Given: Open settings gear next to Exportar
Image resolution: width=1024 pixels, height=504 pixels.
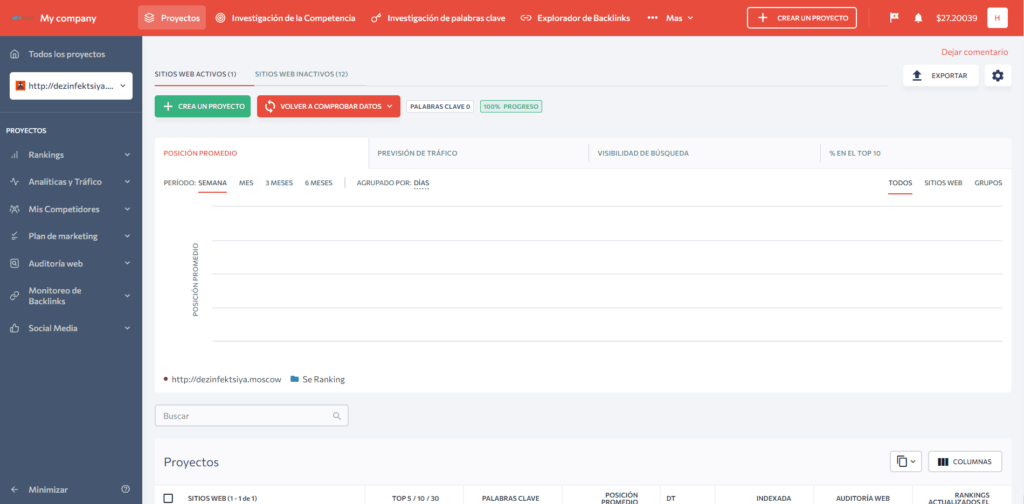Looking at the screenshot, I should [996, 76].
